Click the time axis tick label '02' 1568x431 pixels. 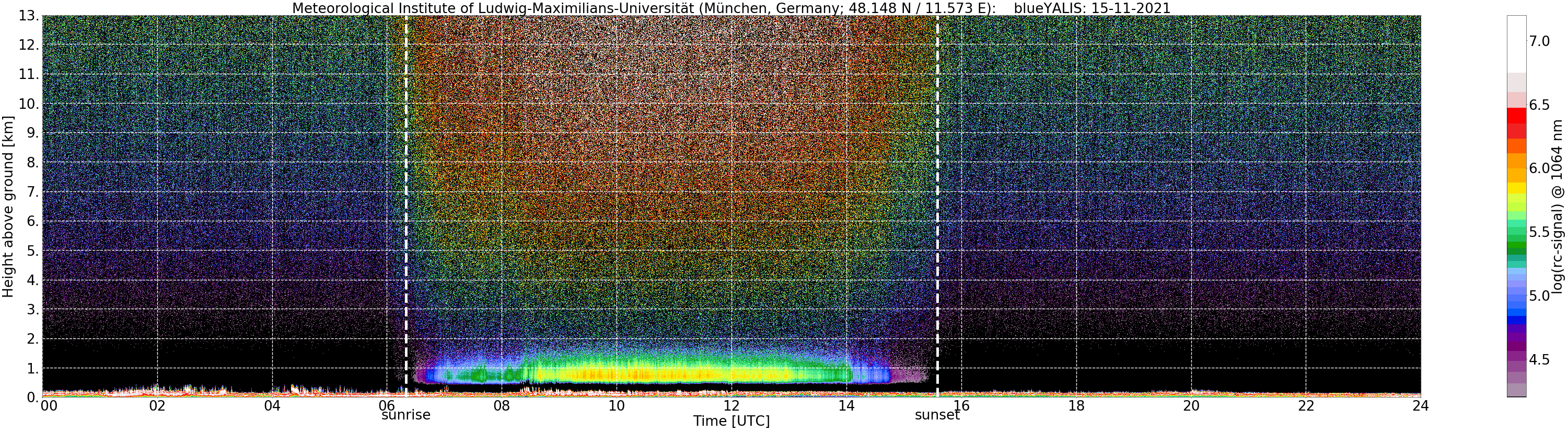coord(157,405)
